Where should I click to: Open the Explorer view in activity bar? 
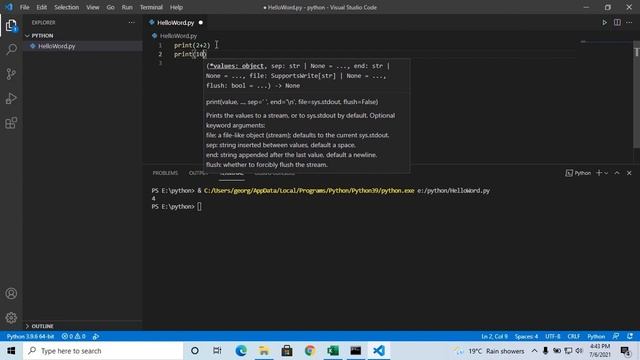[11, 26]
